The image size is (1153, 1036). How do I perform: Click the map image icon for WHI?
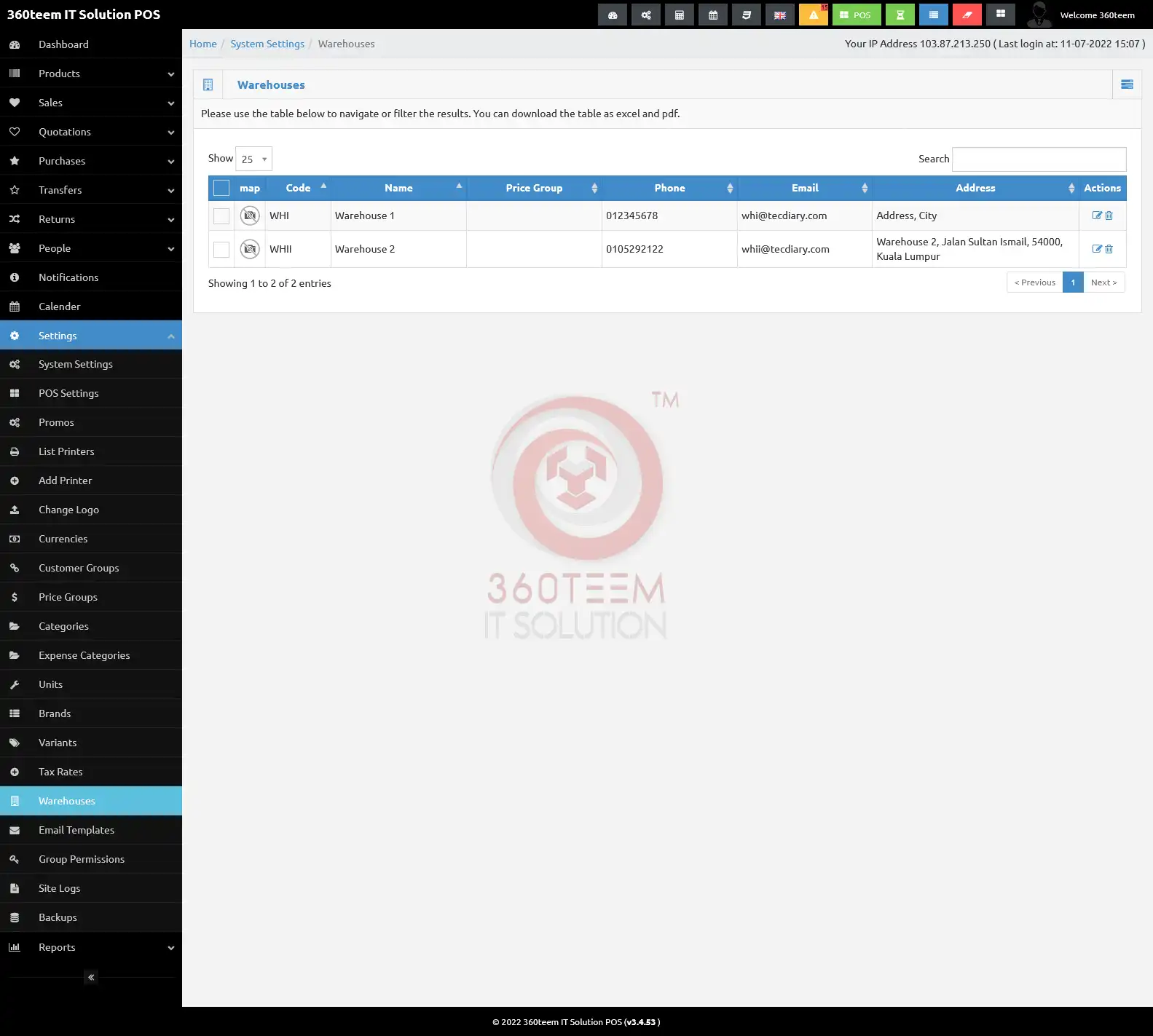(250, 215)
